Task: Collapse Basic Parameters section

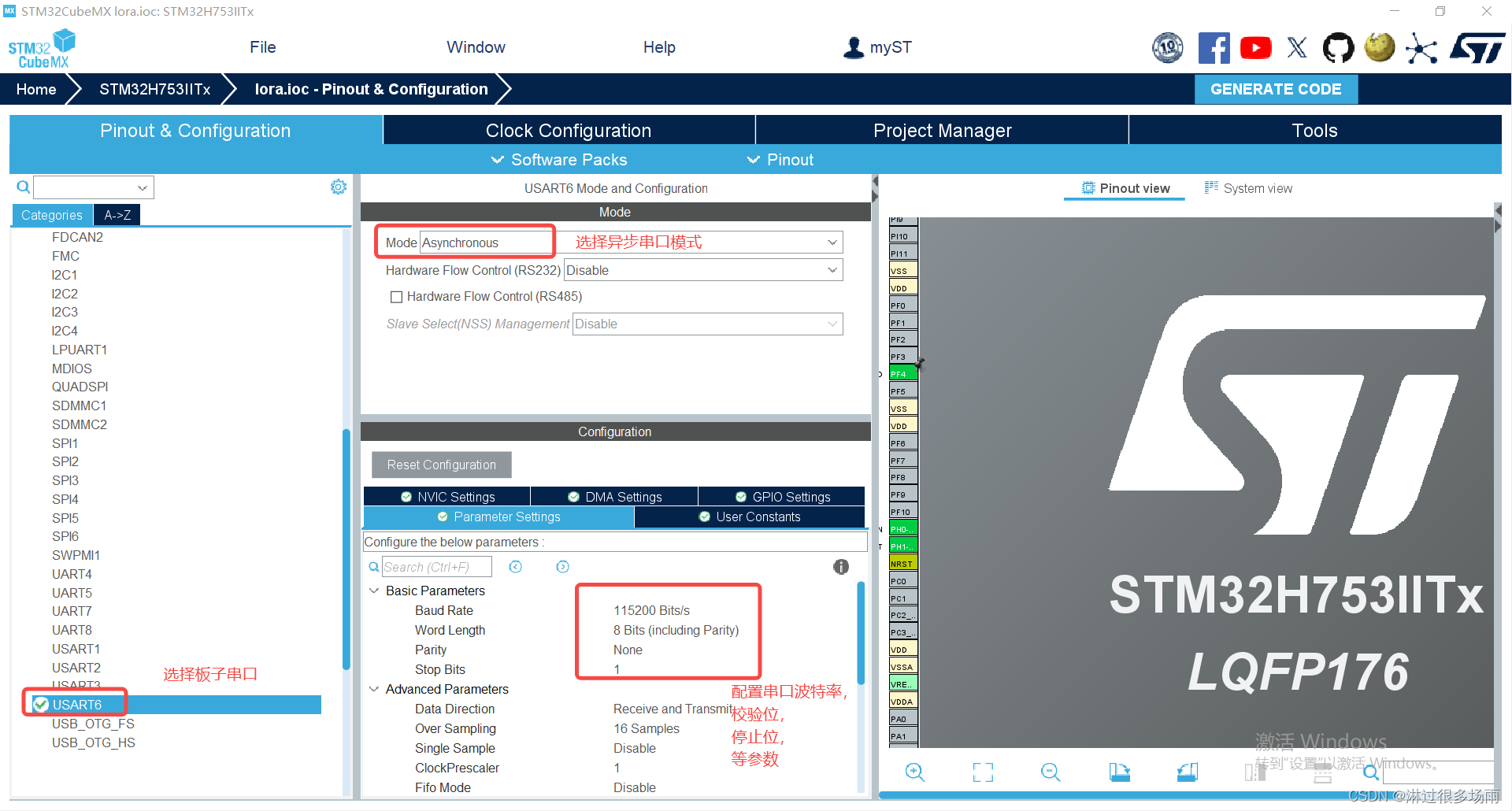Action: 374,591
